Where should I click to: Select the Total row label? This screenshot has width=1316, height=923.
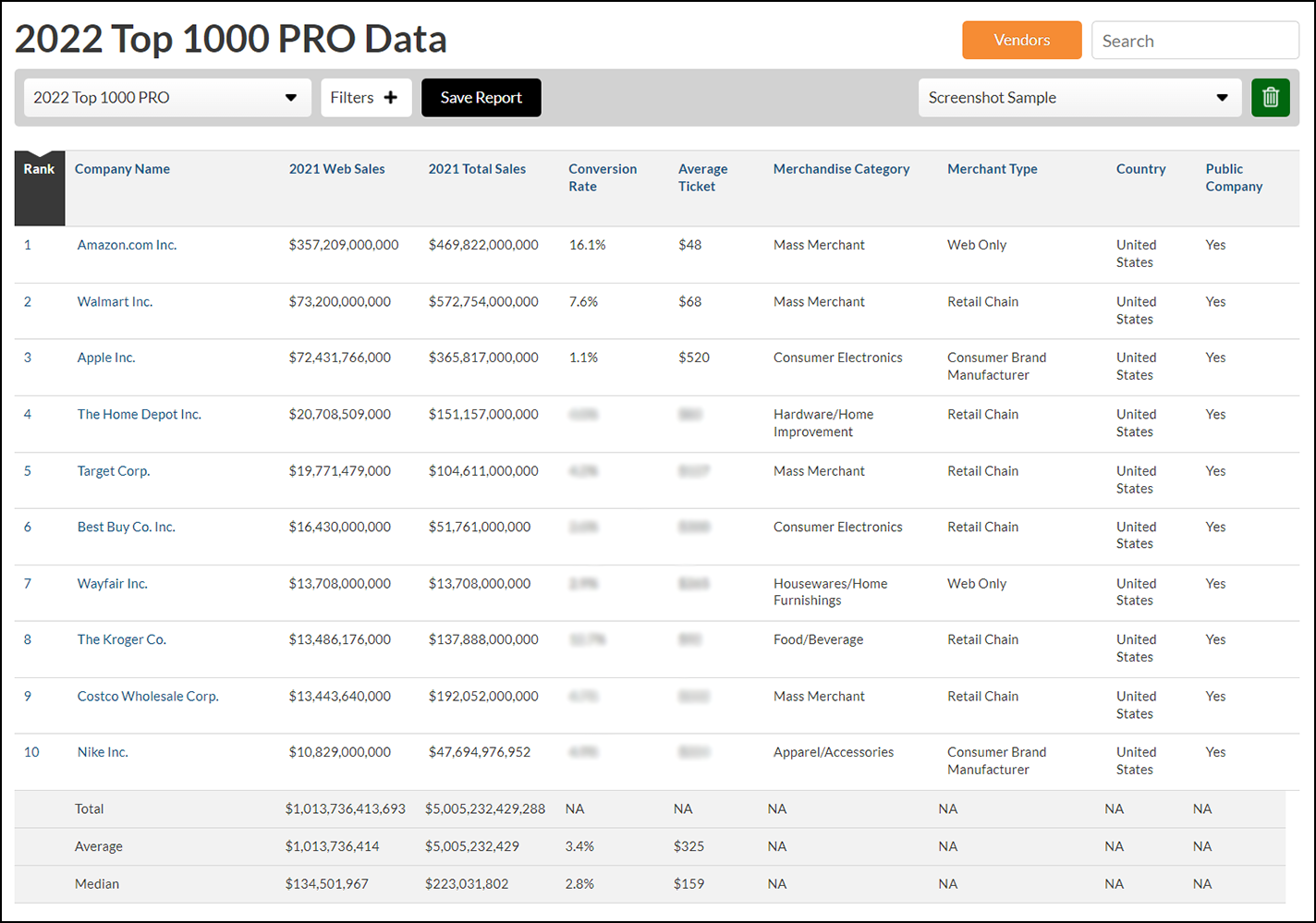(x=90, y=808)
